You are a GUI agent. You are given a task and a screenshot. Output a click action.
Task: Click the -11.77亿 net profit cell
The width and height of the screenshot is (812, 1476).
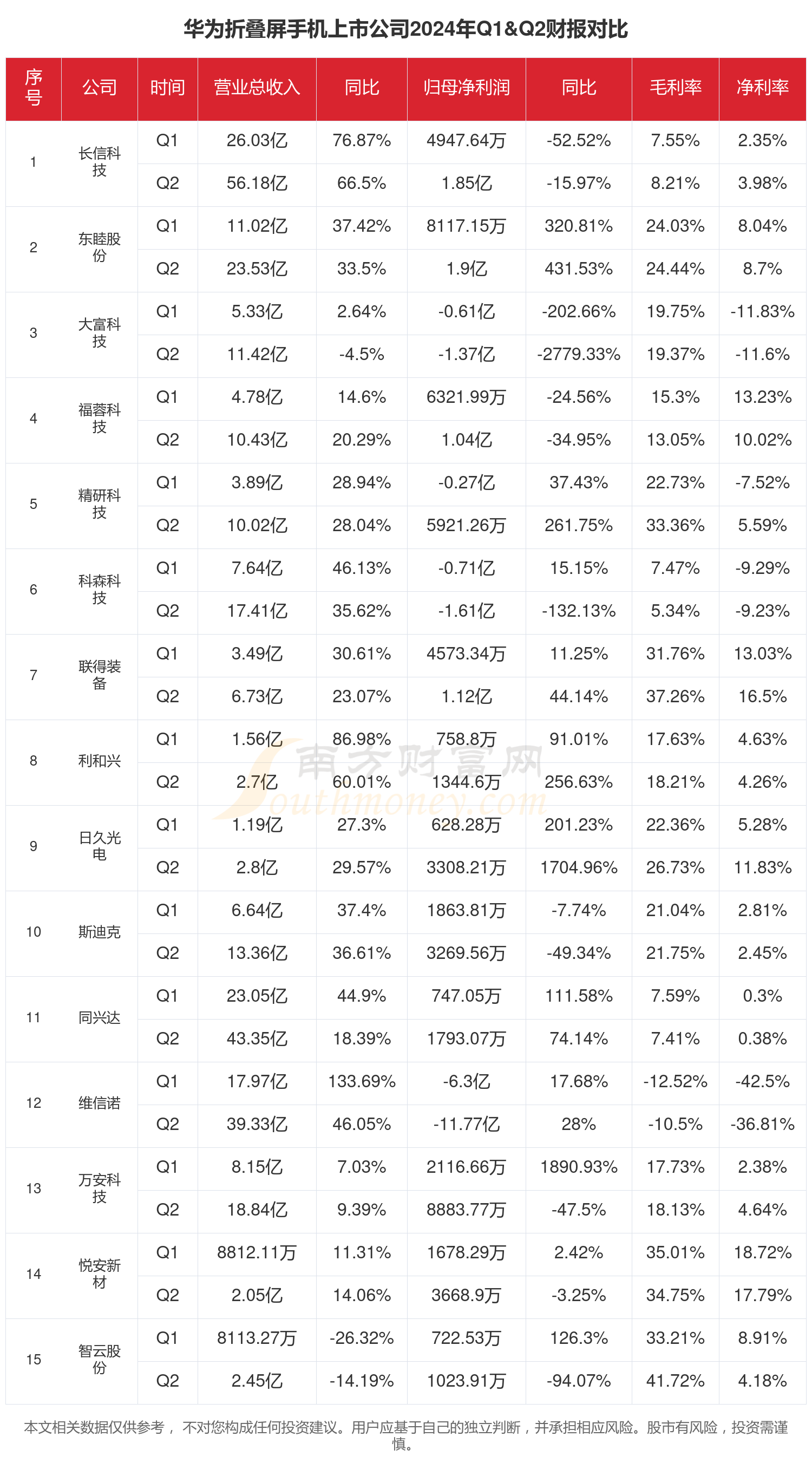click(466, 1124)
